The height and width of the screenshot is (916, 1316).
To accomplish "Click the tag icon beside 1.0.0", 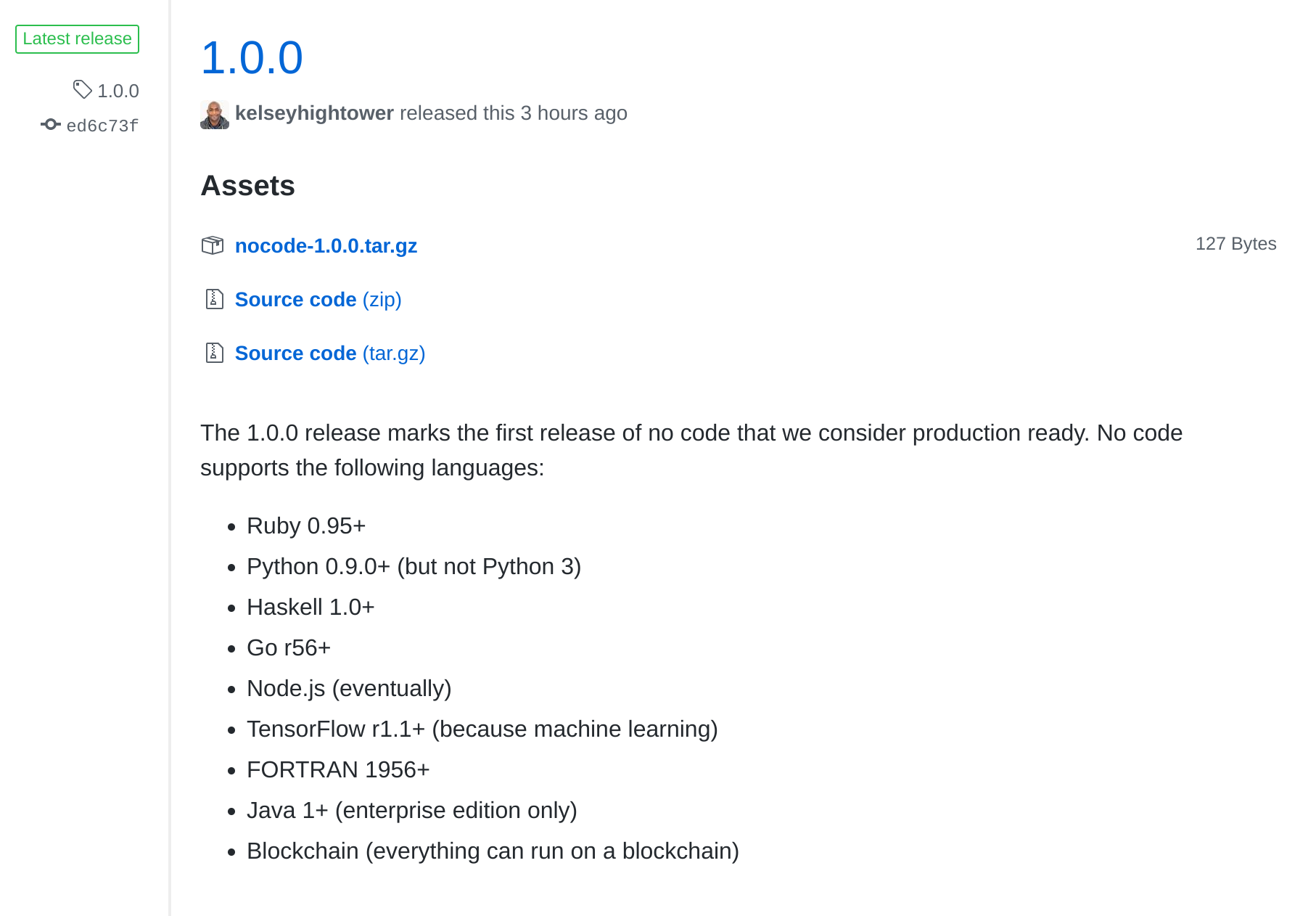I will click(82, 89).
